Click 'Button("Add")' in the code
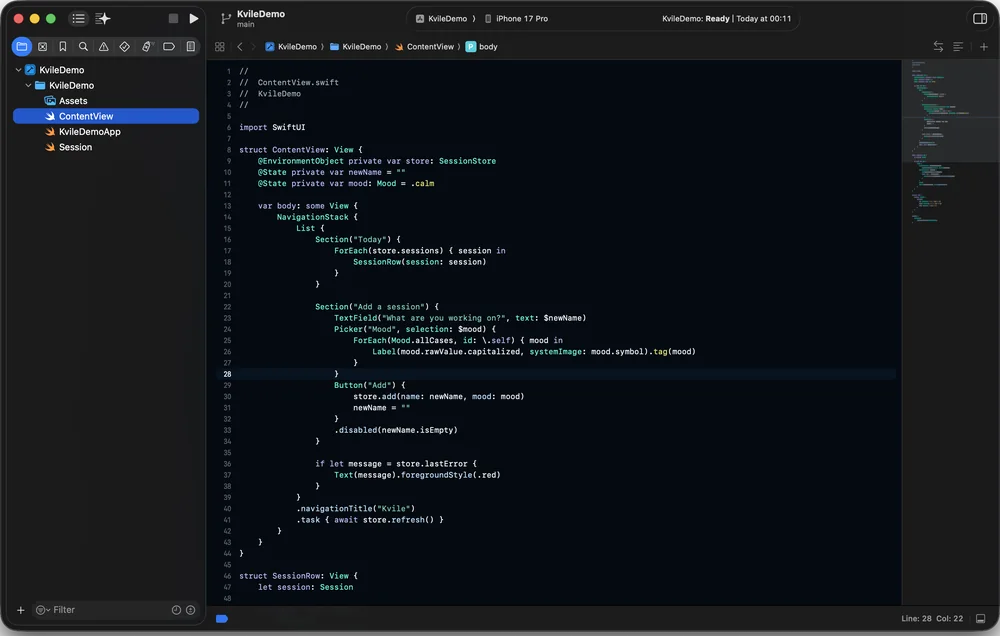 (x=365, y=385)
